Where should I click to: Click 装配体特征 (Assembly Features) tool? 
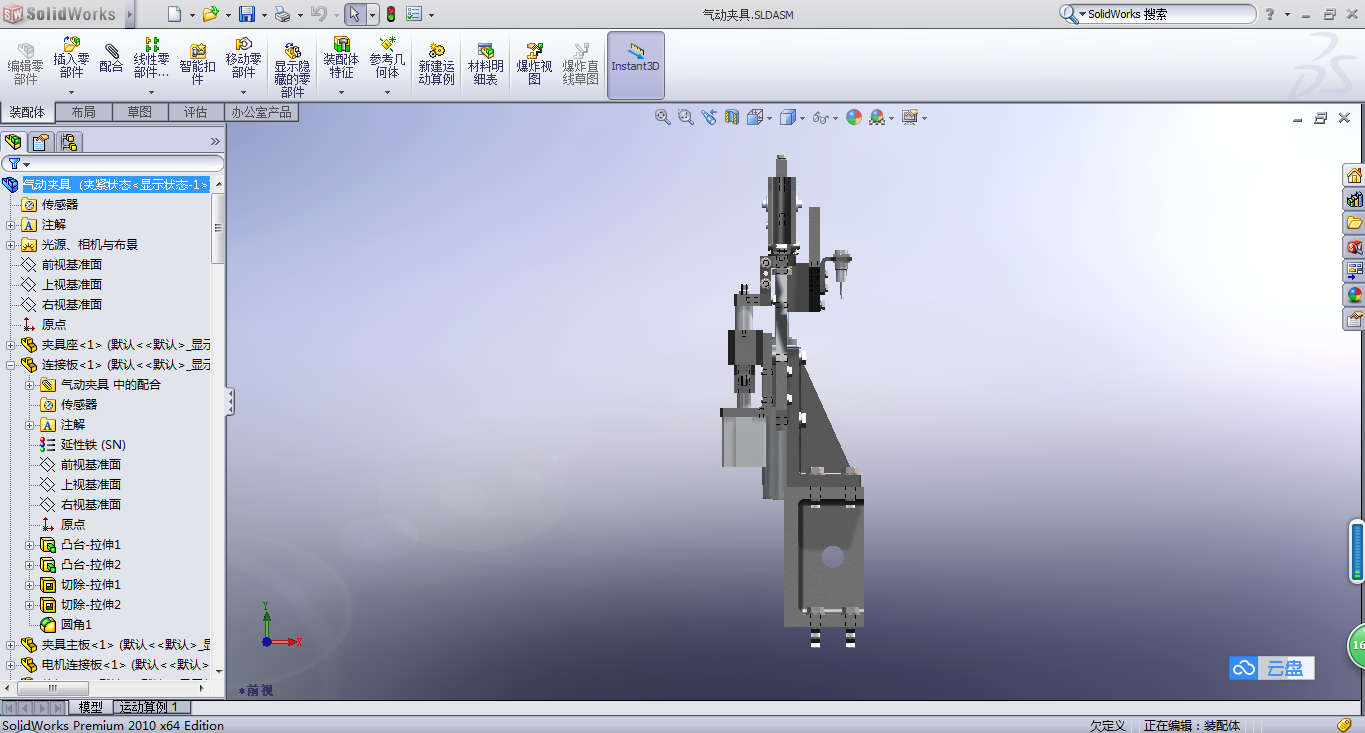[341, 59]
